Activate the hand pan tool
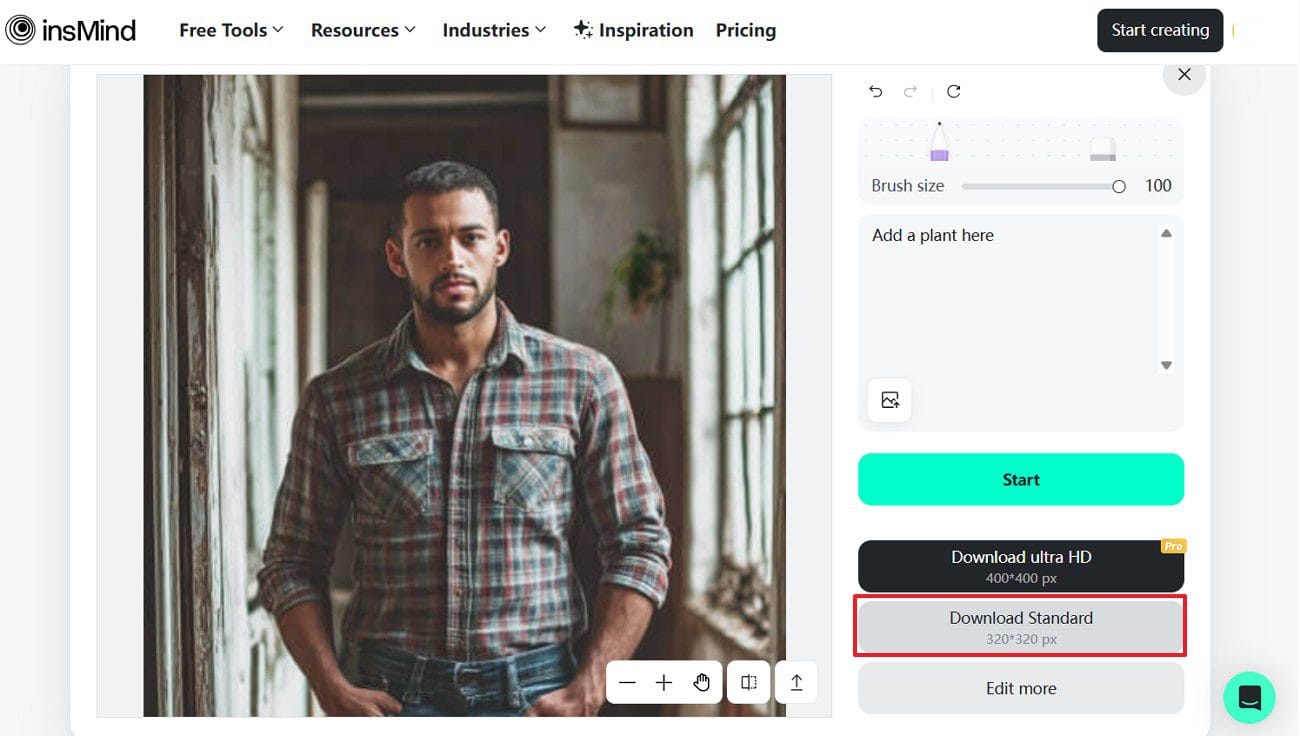1300x736 pixels. (x=702, y=683)
